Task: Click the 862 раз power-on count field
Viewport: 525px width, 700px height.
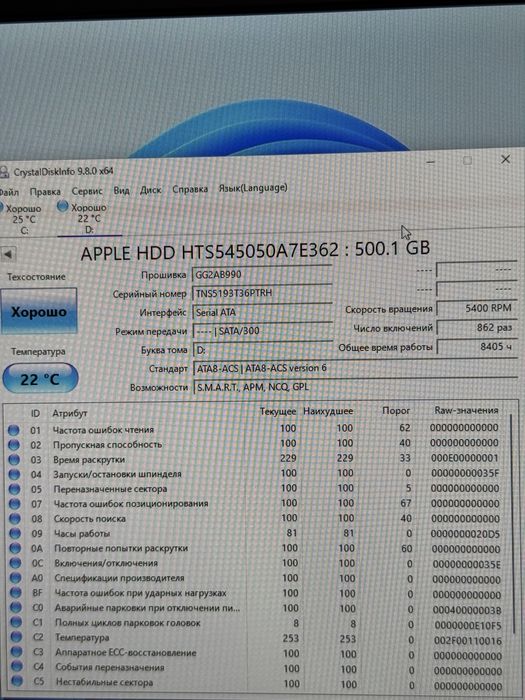Action: pos(475,327)
